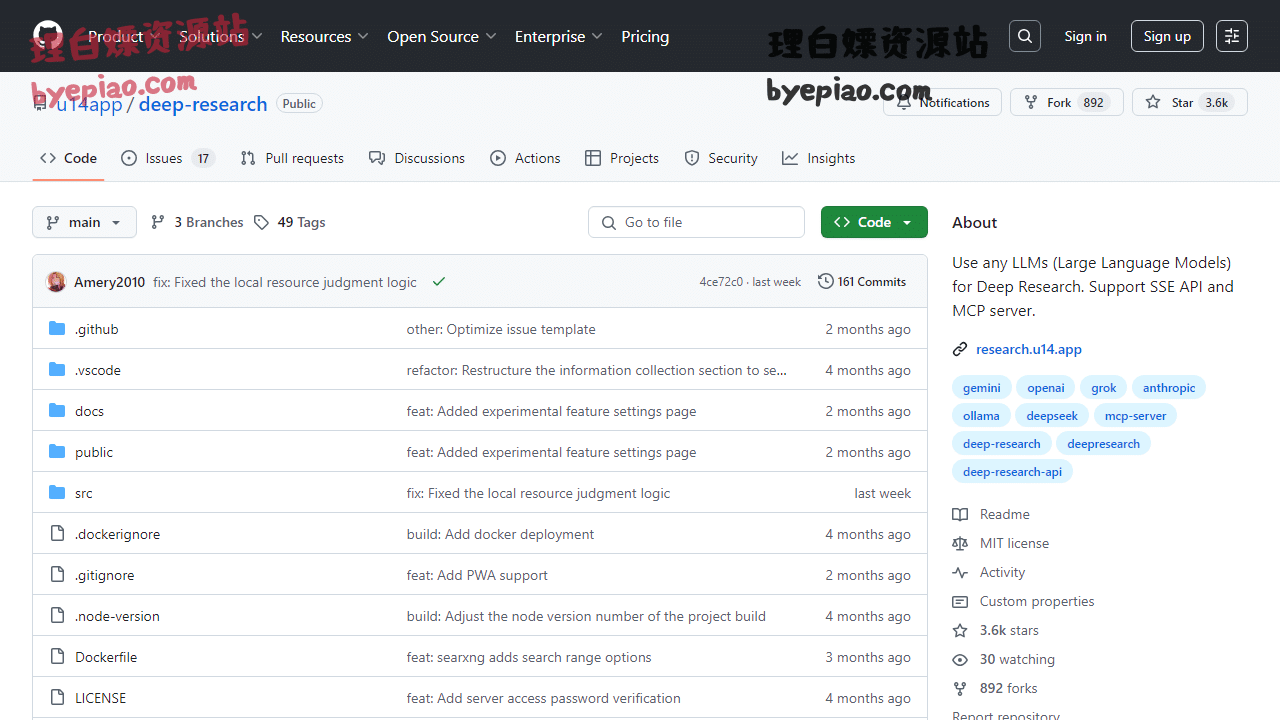The width and height of the screenshot is (1280, 720).
Task: Click the .github folder icon
Action: point(57,329)
